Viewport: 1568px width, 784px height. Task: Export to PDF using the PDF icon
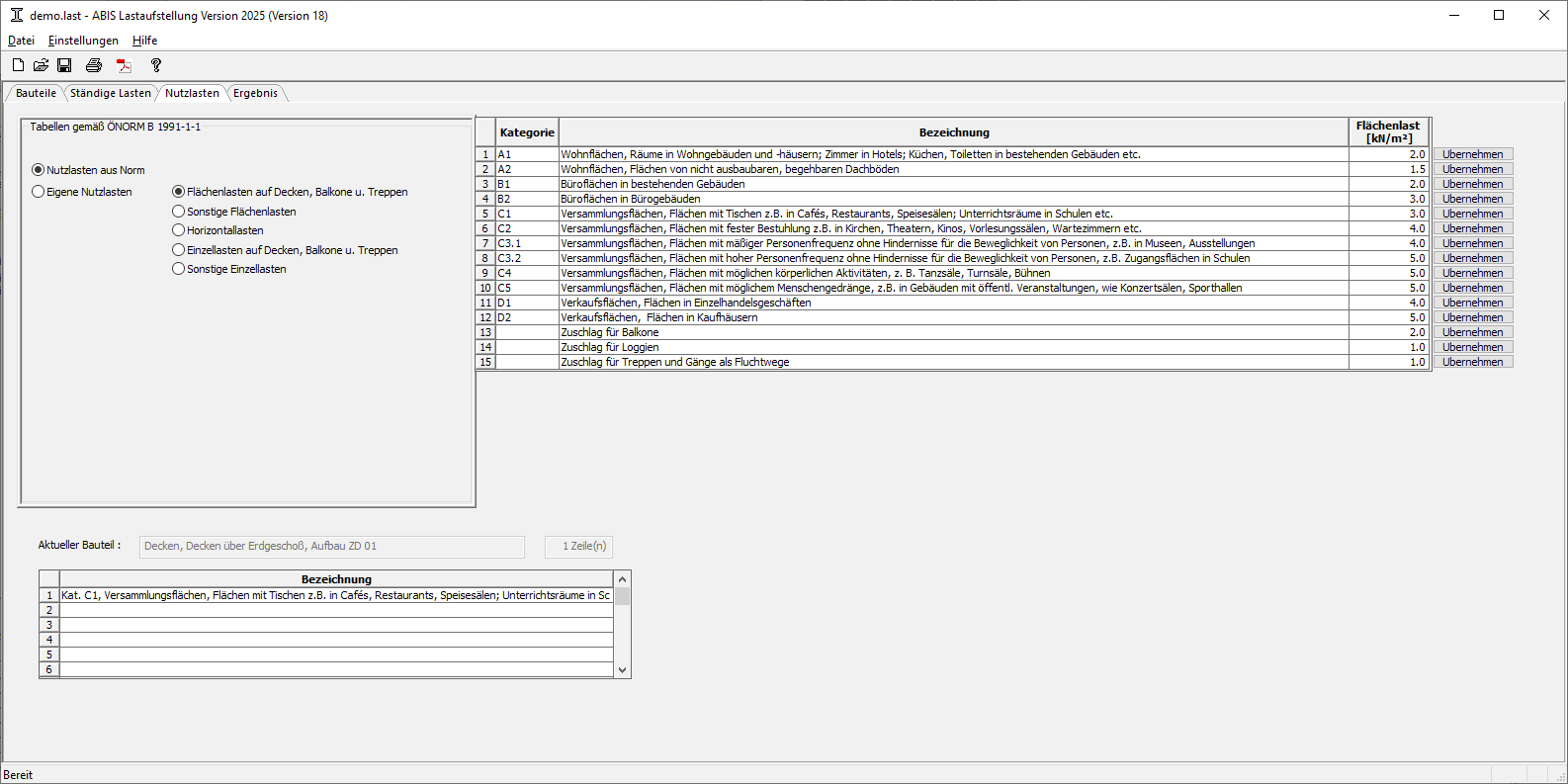point(124,65)
